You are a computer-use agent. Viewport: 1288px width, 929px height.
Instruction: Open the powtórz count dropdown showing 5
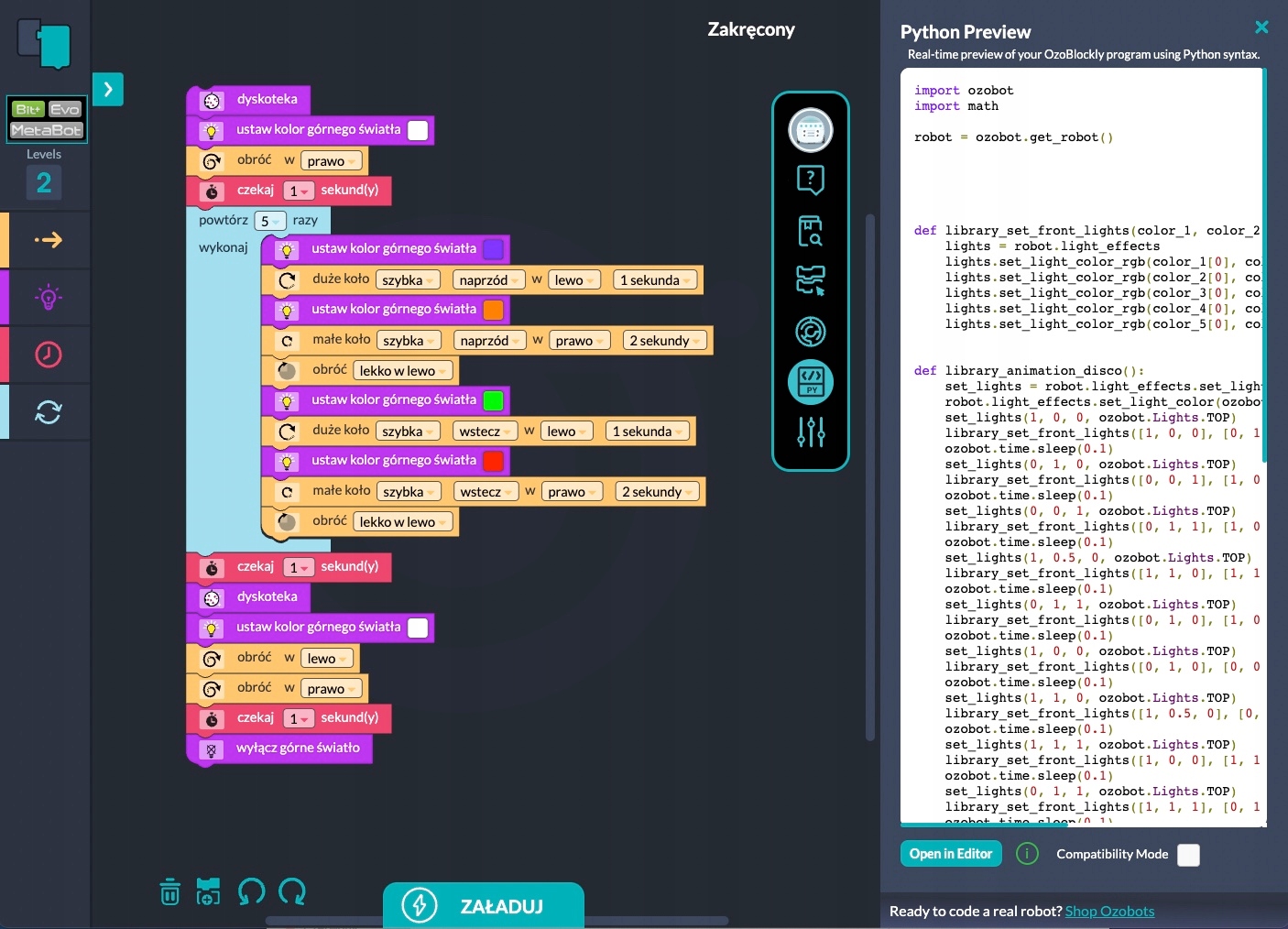click(269, 221)
